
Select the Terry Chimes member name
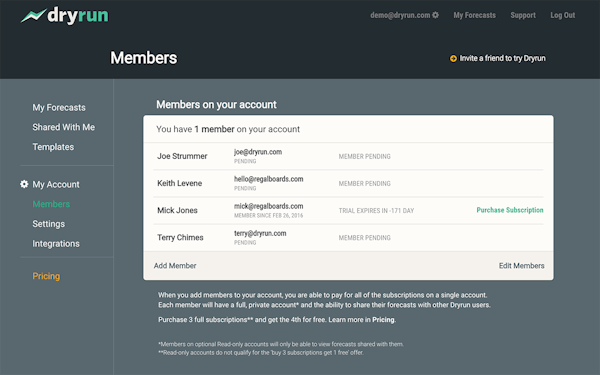pos(180,238)
